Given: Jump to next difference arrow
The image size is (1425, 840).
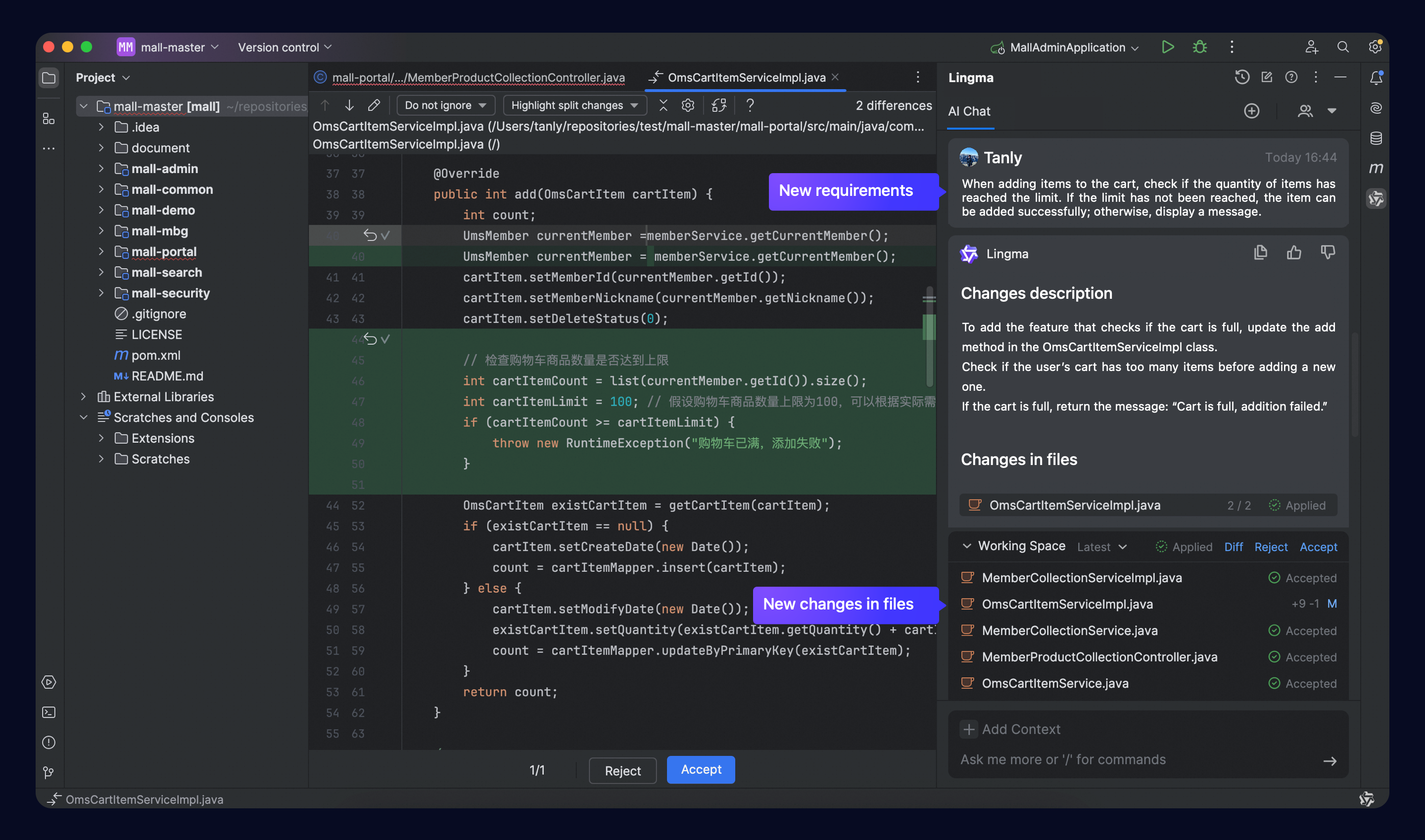Looking at the screenshot, I should pos(349,105).
